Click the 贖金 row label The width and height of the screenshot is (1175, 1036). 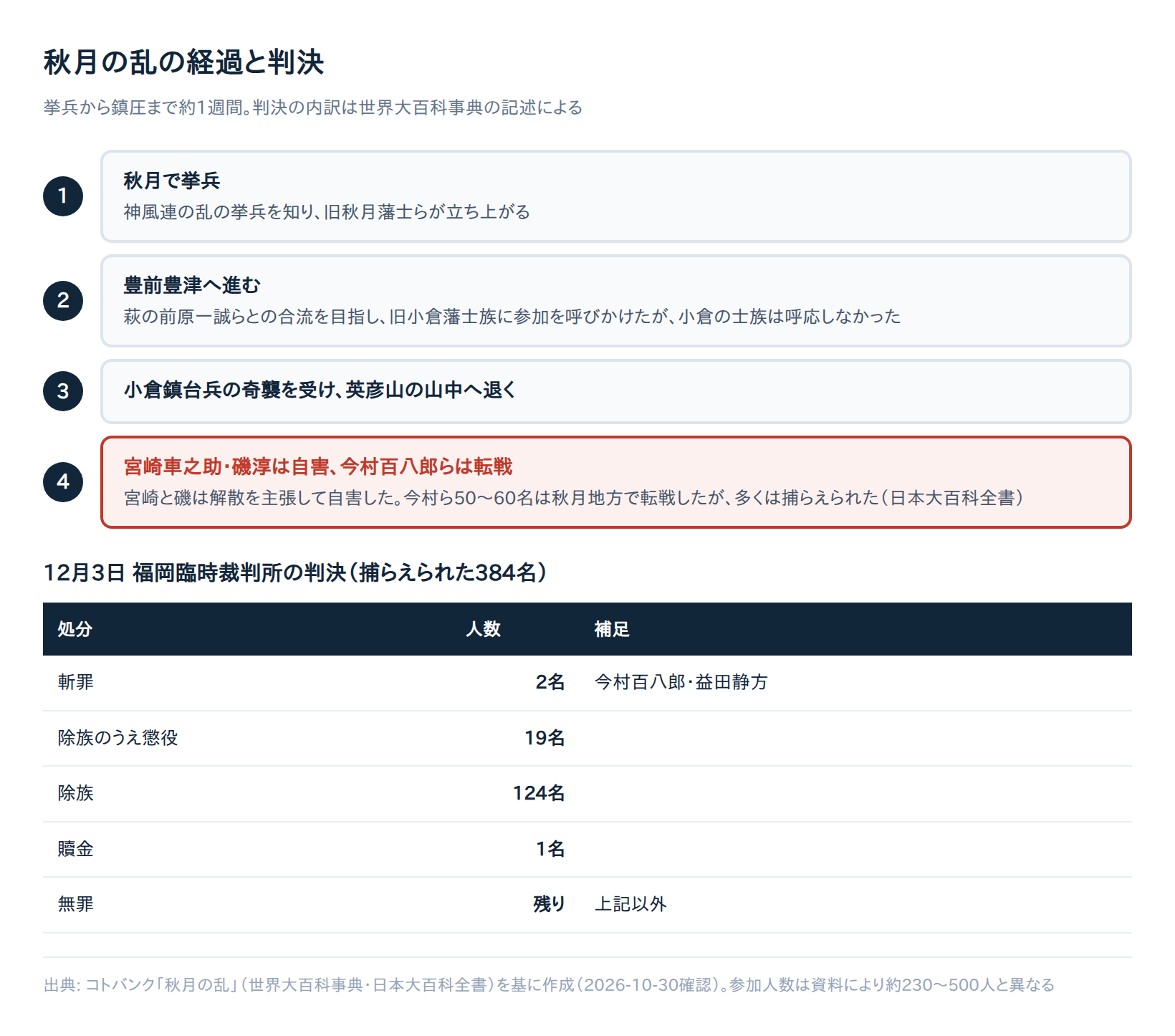(x=75, y=849)
